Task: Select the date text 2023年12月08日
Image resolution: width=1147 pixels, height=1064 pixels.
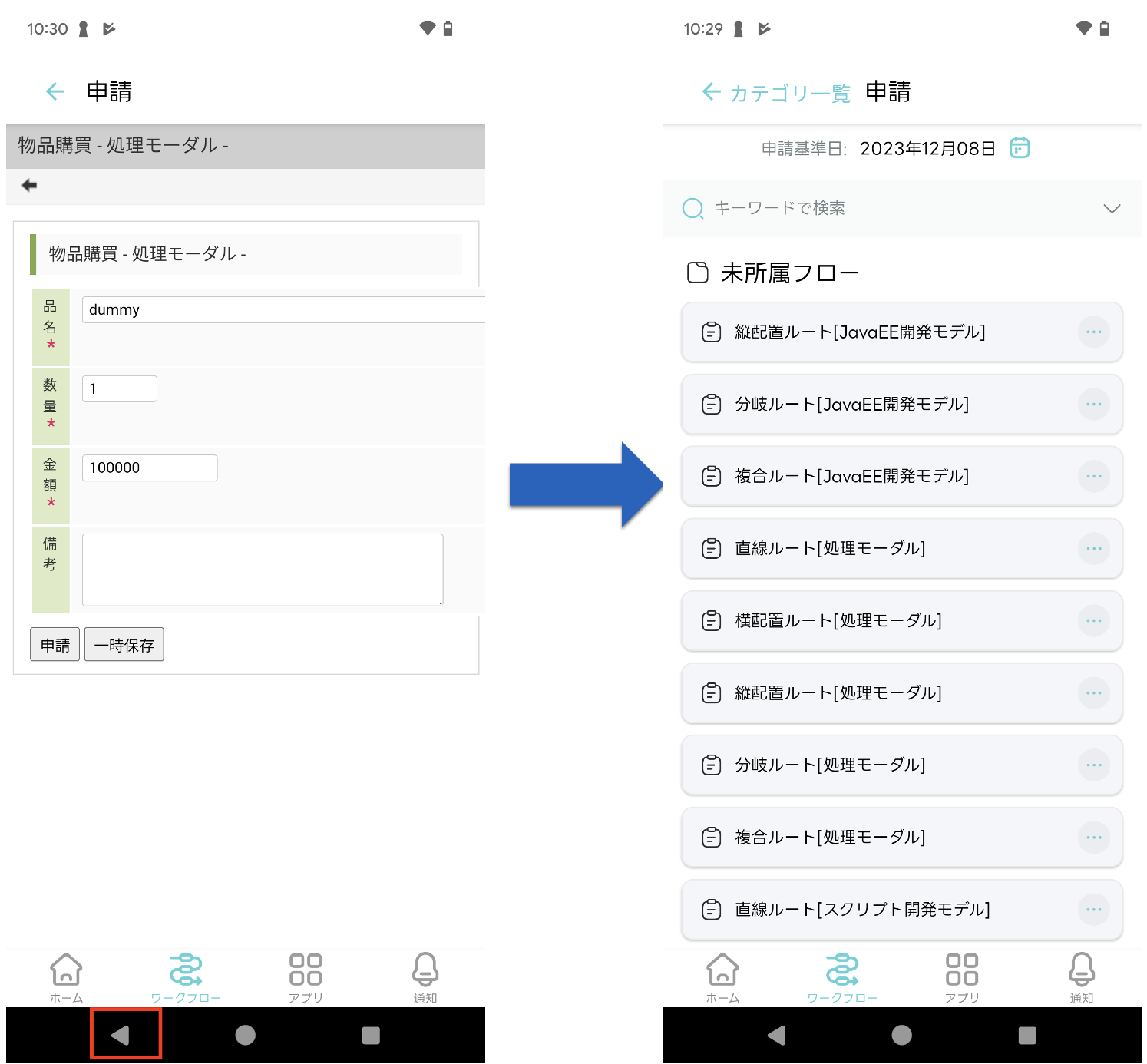Action: [x=927, y=148]
